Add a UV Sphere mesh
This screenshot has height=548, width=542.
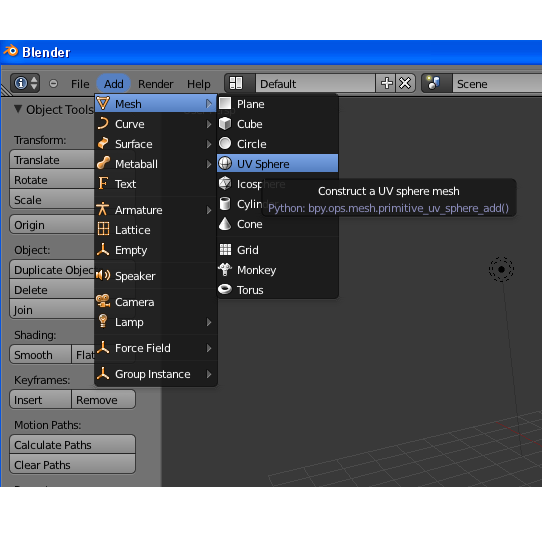coord(277,164)
